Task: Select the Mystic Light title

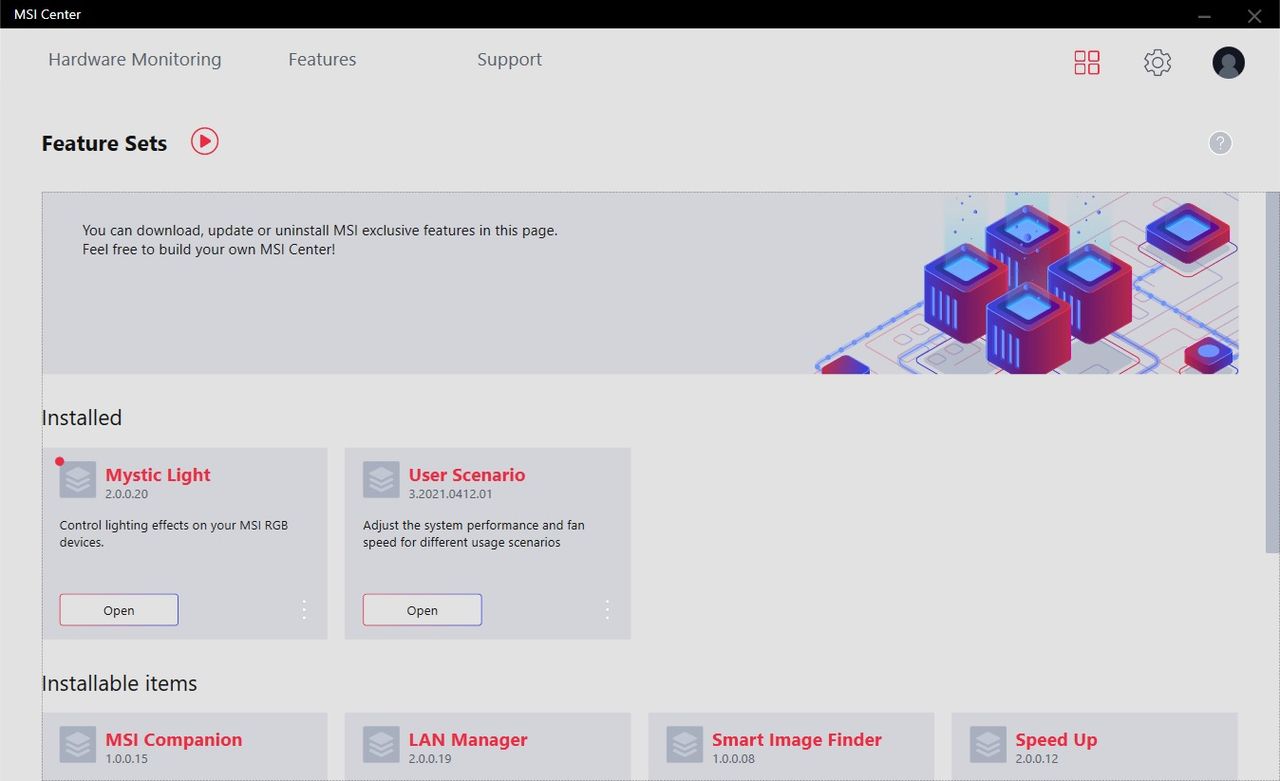Action: (x=158, y=475)
